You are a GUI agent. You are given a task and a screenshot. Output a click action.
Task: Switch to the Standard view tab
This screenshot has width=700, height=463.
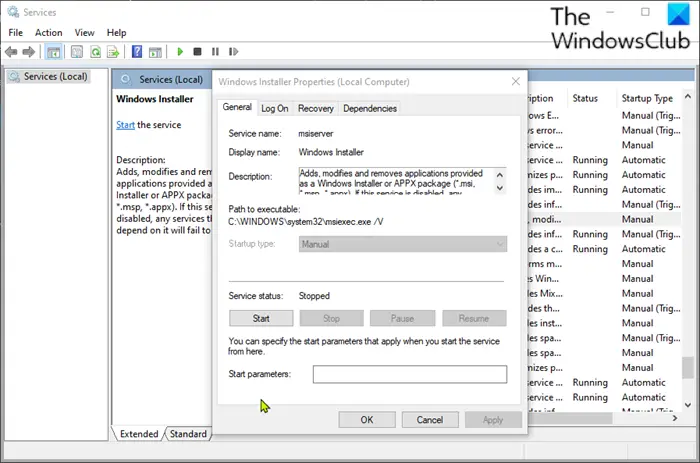pos(188,434)
